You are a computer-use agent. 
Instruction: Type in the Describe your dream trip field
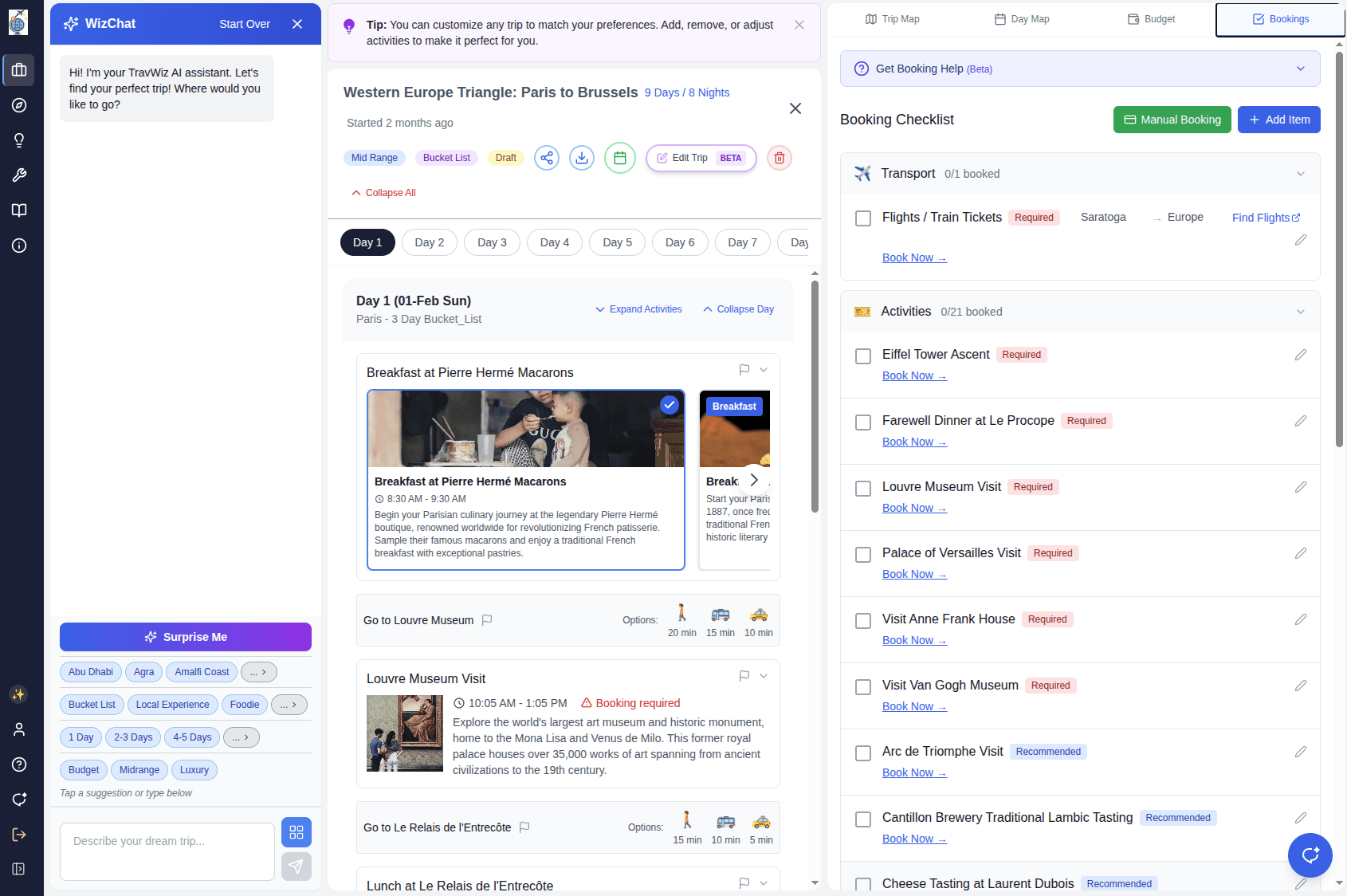pyautogui.click(x=167, y=851)
